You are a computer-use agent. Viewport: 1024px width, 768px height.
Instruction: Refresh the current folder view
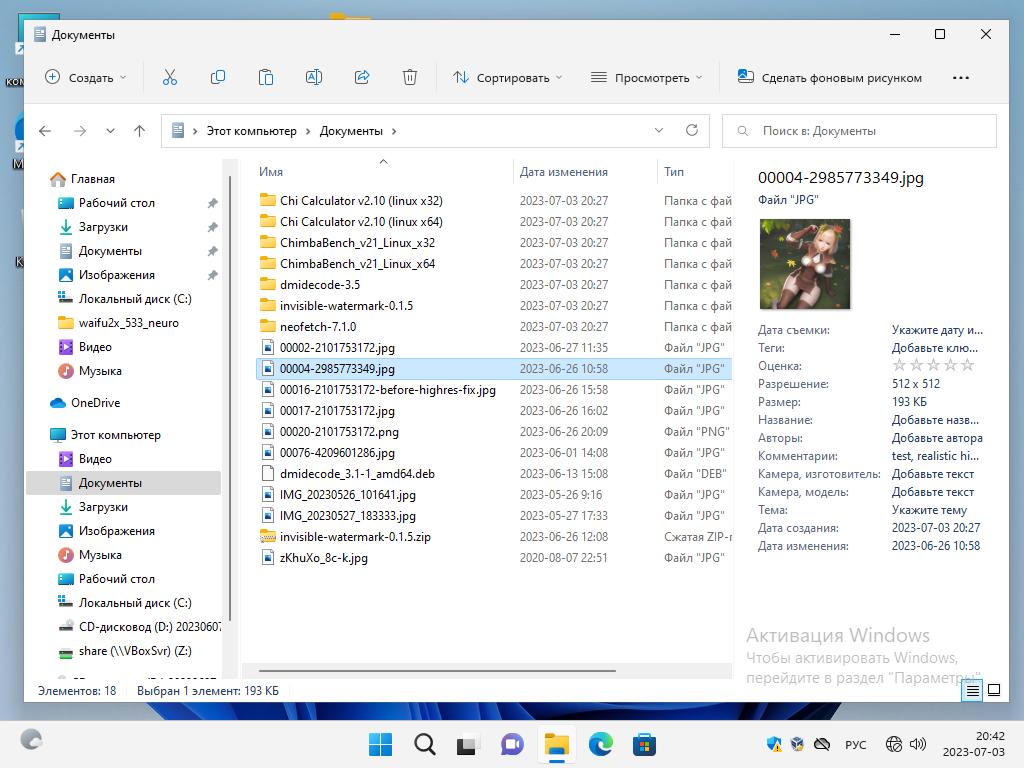pos(691,130)
